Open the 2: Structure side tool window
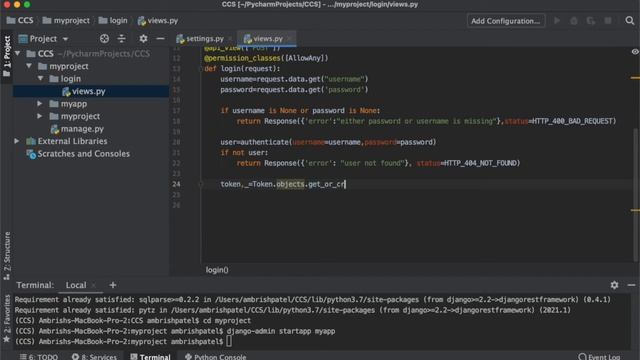This screenshot has height=360, width=640. (x=7, y=255)
